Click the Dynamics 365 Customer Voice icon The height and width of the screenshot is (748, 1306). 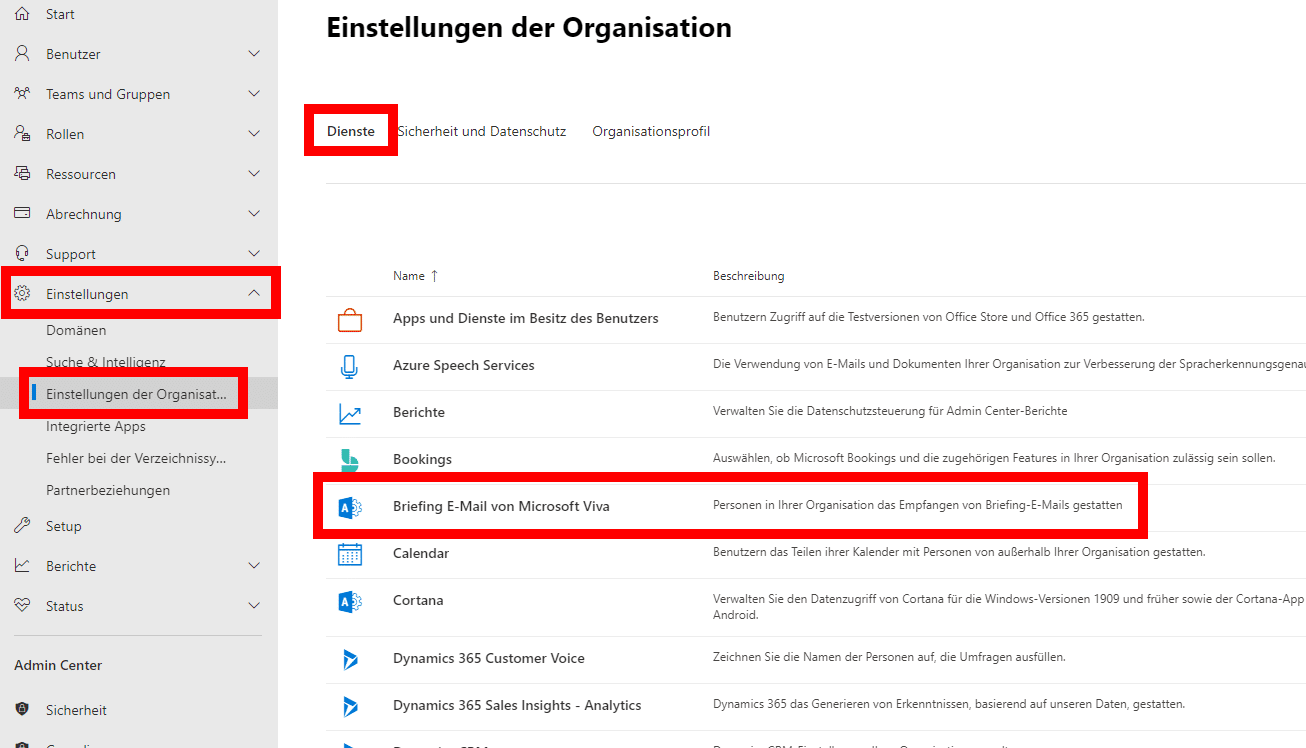(x=350, y=659)
